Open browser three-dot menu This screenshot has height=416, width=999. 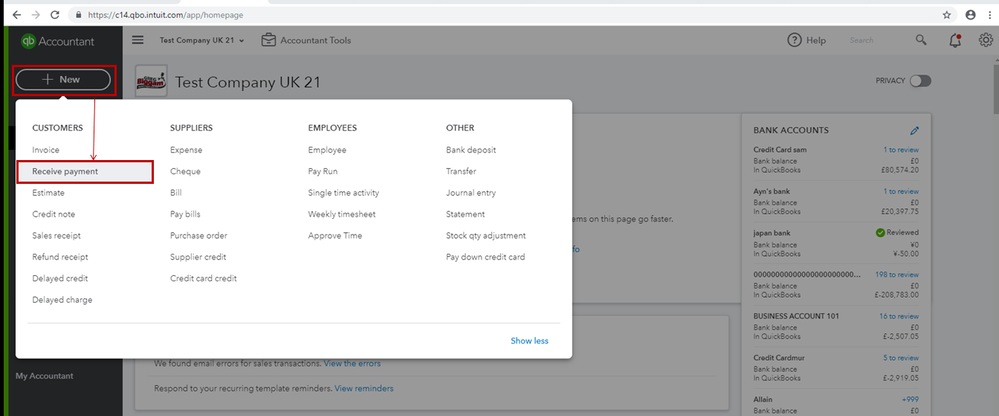point(988,14)
